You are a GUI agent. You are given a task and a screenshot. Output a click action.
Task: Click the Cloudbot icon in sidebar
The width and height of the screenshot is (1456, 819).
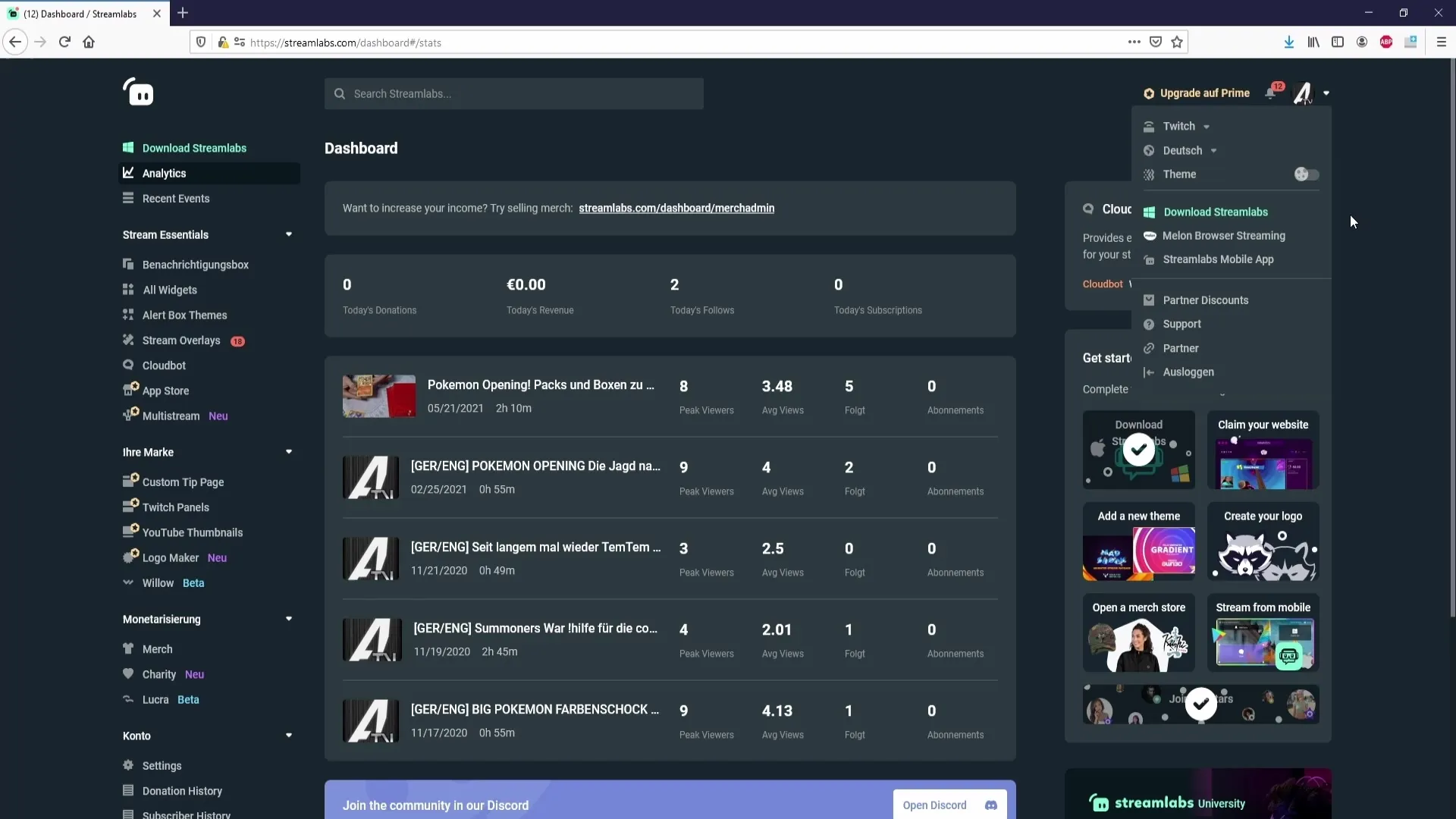tap(128, 365)
